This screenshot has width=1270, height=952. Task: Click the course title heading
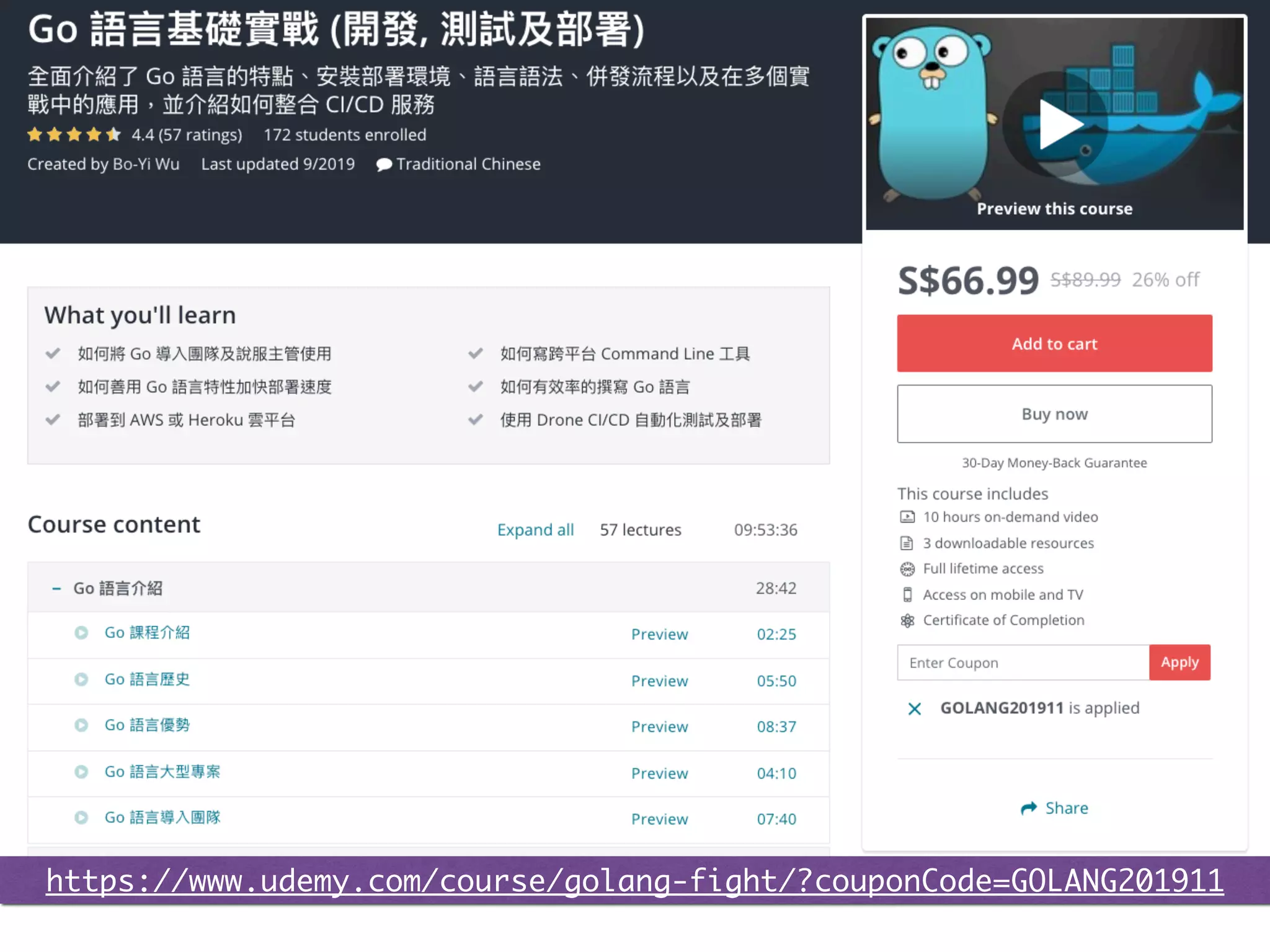(337, 30)
